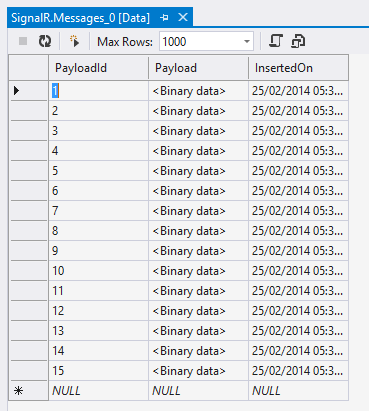Viewport: 369px width, 411px height.
Task: Click PayloadId cell with value 8
Action: [99, 231]
